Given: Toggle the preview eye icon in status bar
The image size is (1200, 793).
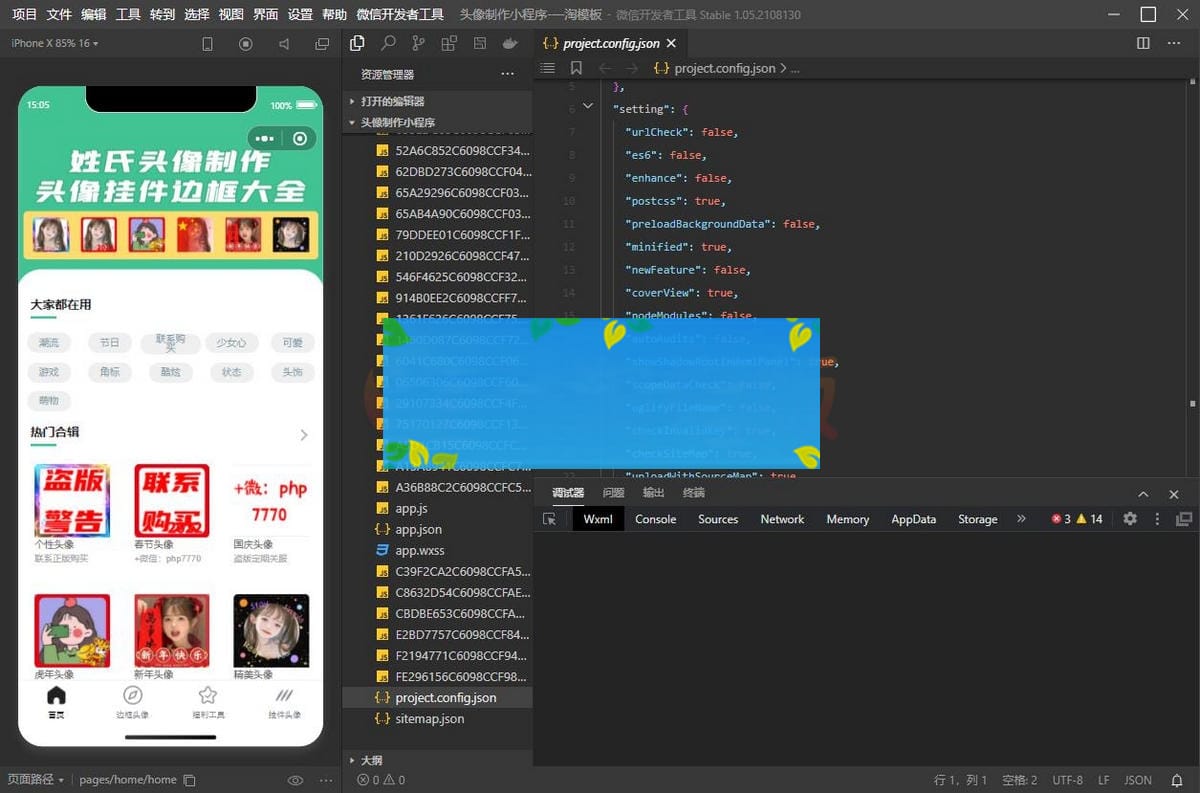Looking at the screenshot, I should [295, 780].
